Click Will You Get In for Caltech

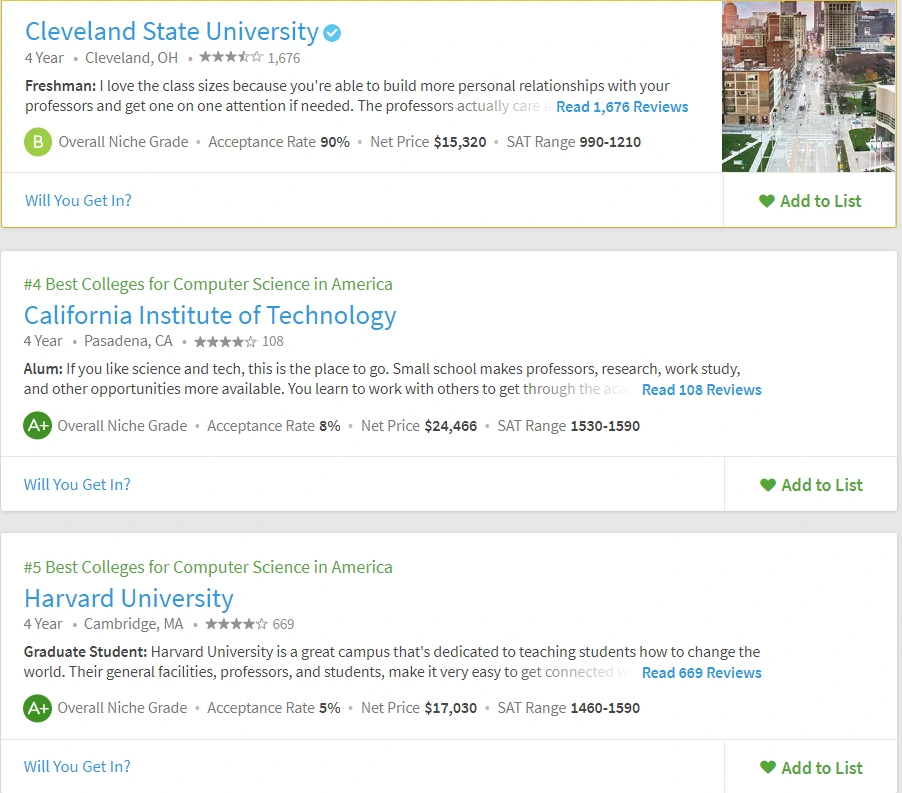[x=77, y=484]
